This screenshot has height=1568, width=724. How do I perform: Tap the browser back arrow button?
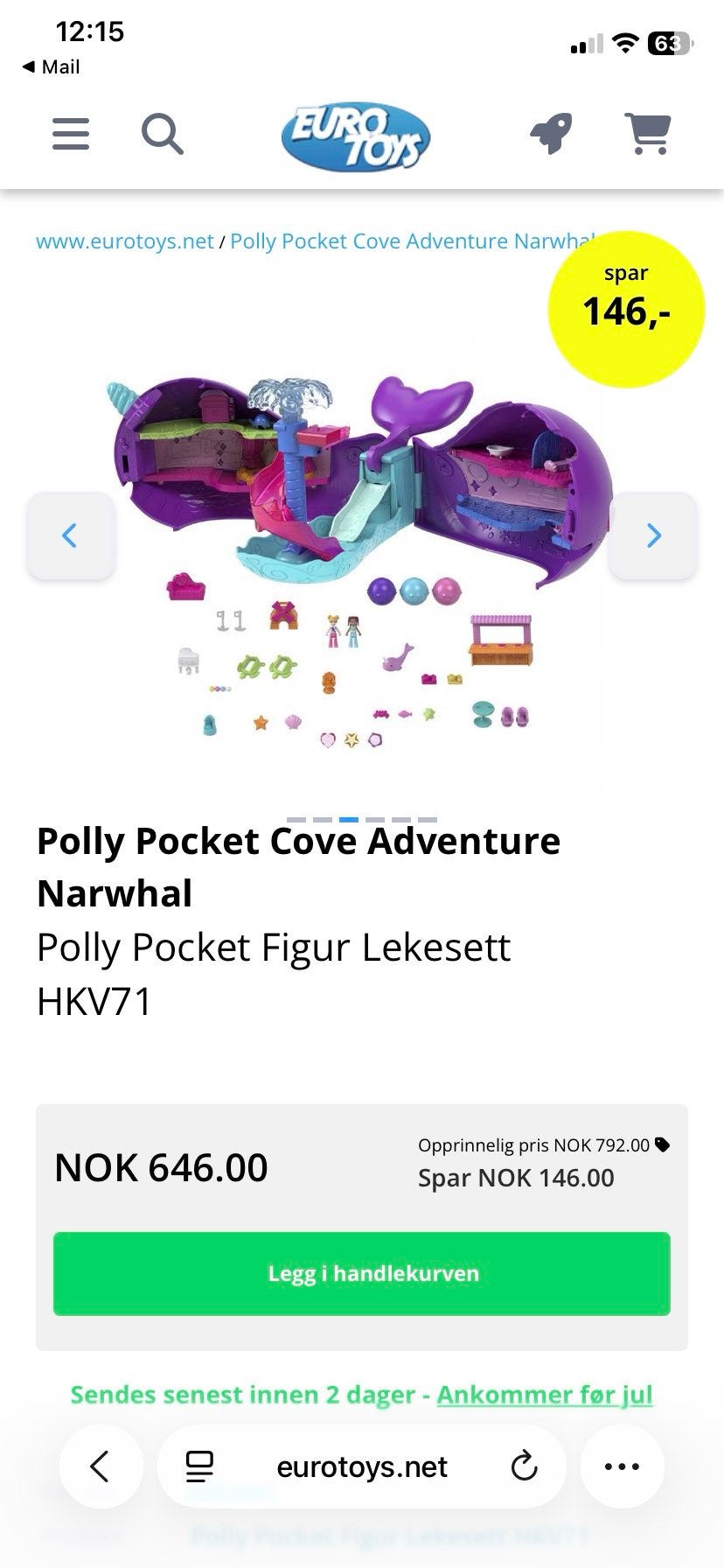tap(101, 1466)
